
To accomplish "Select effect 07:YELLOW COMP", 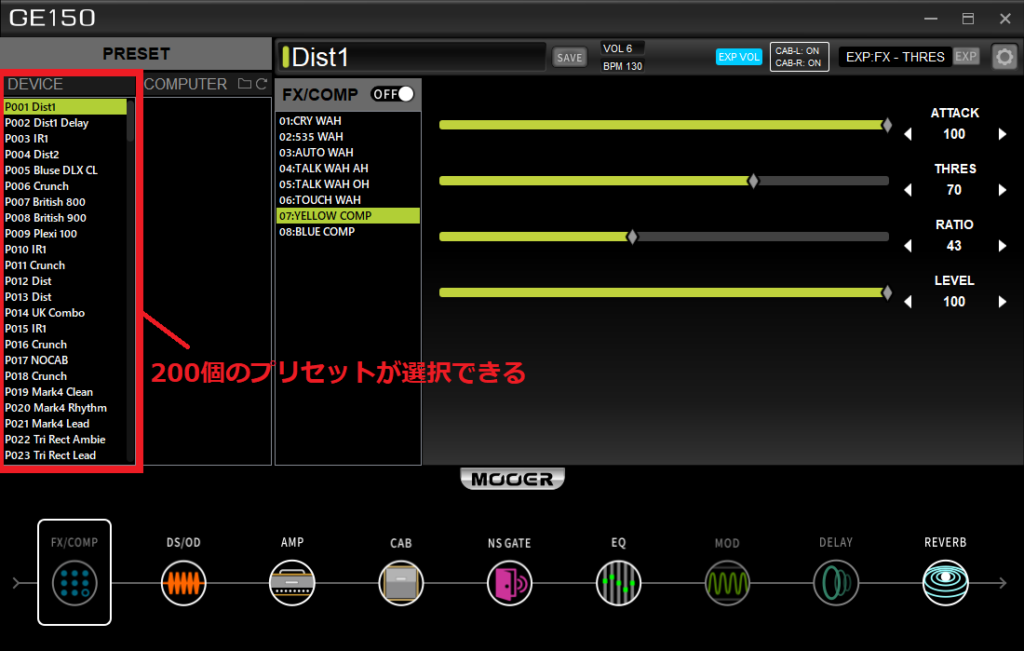I will click(348, 215).
